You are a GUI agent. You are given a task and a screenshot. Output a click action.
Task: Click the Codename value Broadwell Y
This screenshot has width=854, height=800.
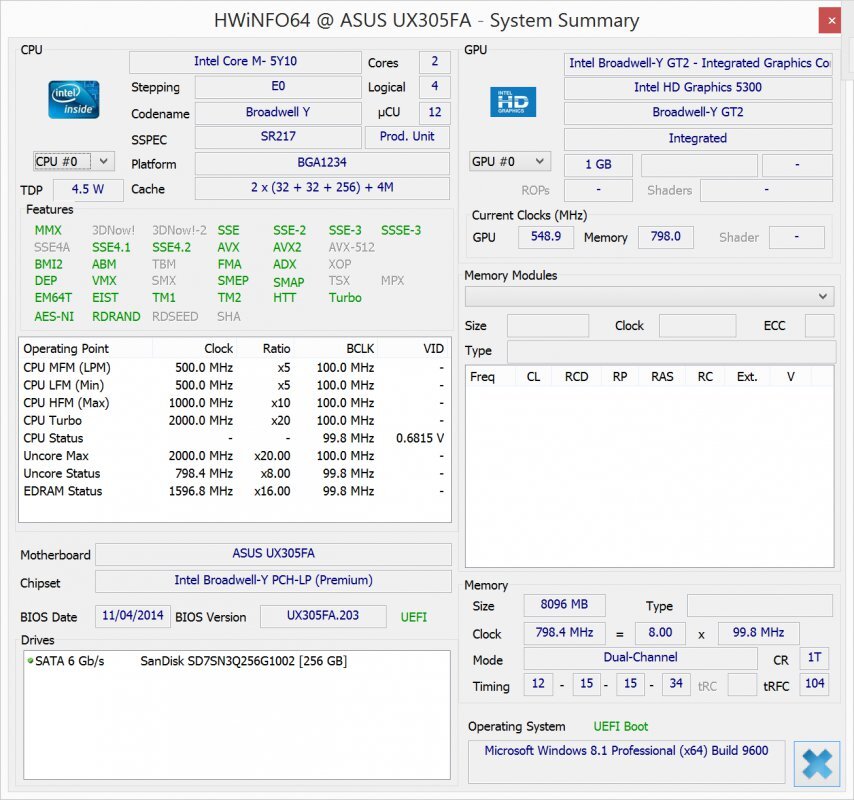(x=278, y=112)
